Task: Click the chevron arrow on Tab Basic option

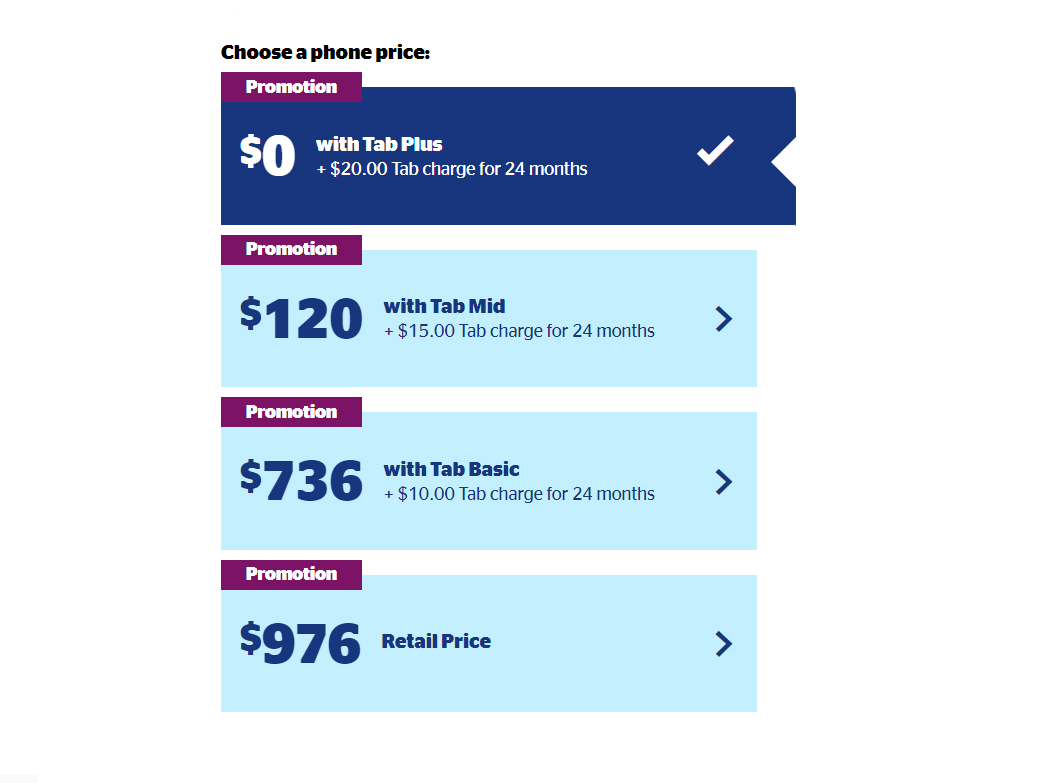Action: 725,482
